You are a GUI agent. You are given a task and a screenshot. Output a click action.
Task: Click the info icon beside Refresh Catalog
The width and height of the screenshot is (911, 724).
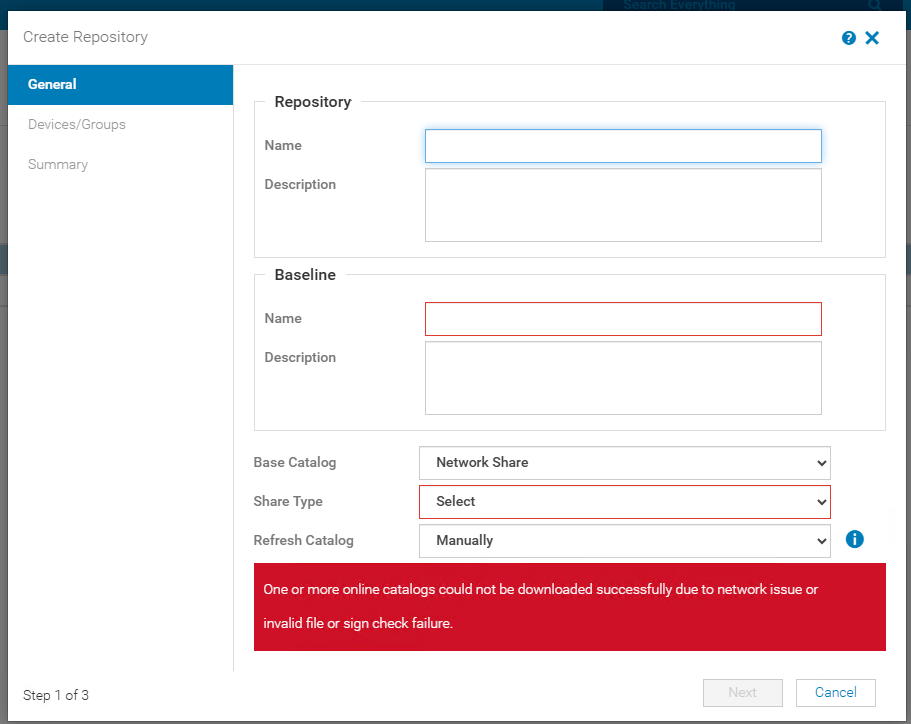pos(854,539)
